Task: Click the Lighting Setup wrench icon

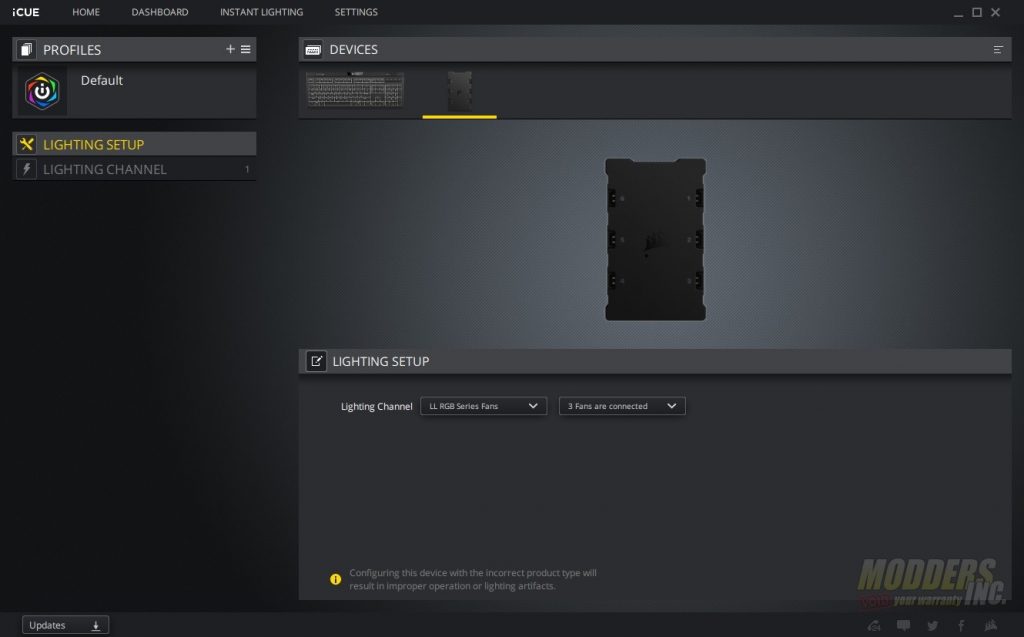Action: click(x=26, y=144)
